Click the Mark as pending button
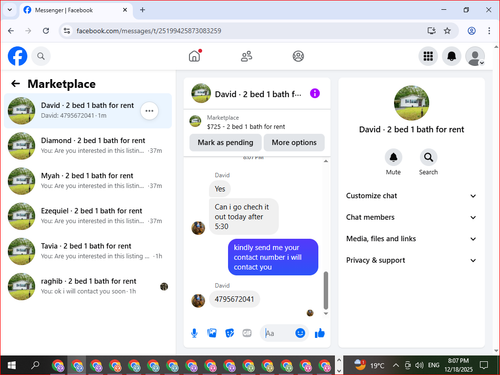Viewport: 500px width, 375px height. [225, 142]
